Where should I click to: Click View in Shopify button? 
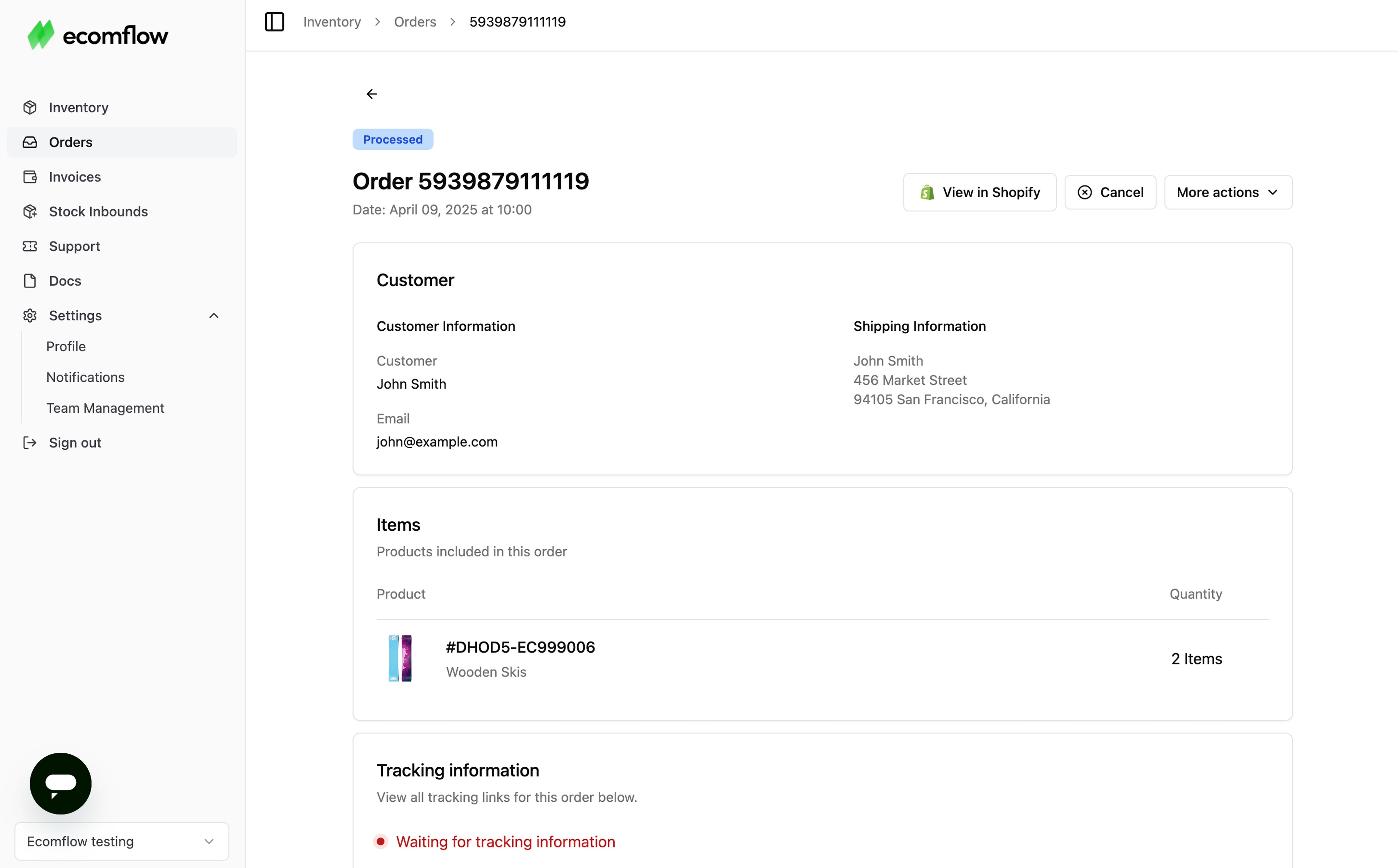click(x=979, y=192)
